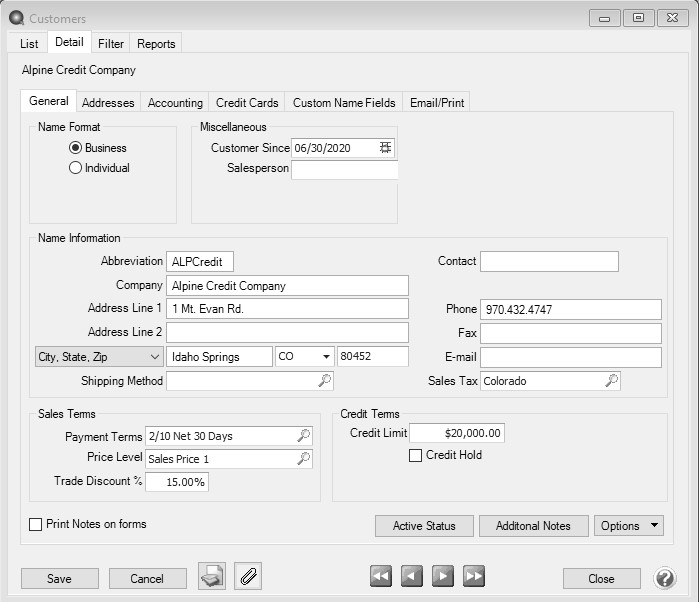699x602 pixels.
Task: Select the General sub-tab
Action: [49, 101]
